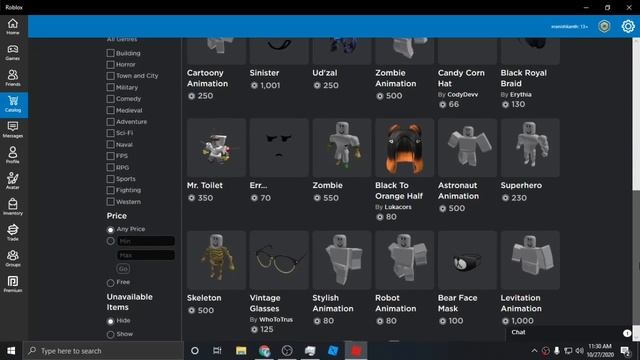Viewport: 640px width, 360px height.
Task: Open File Explorer from taskbar
Action: pos(241,351)
